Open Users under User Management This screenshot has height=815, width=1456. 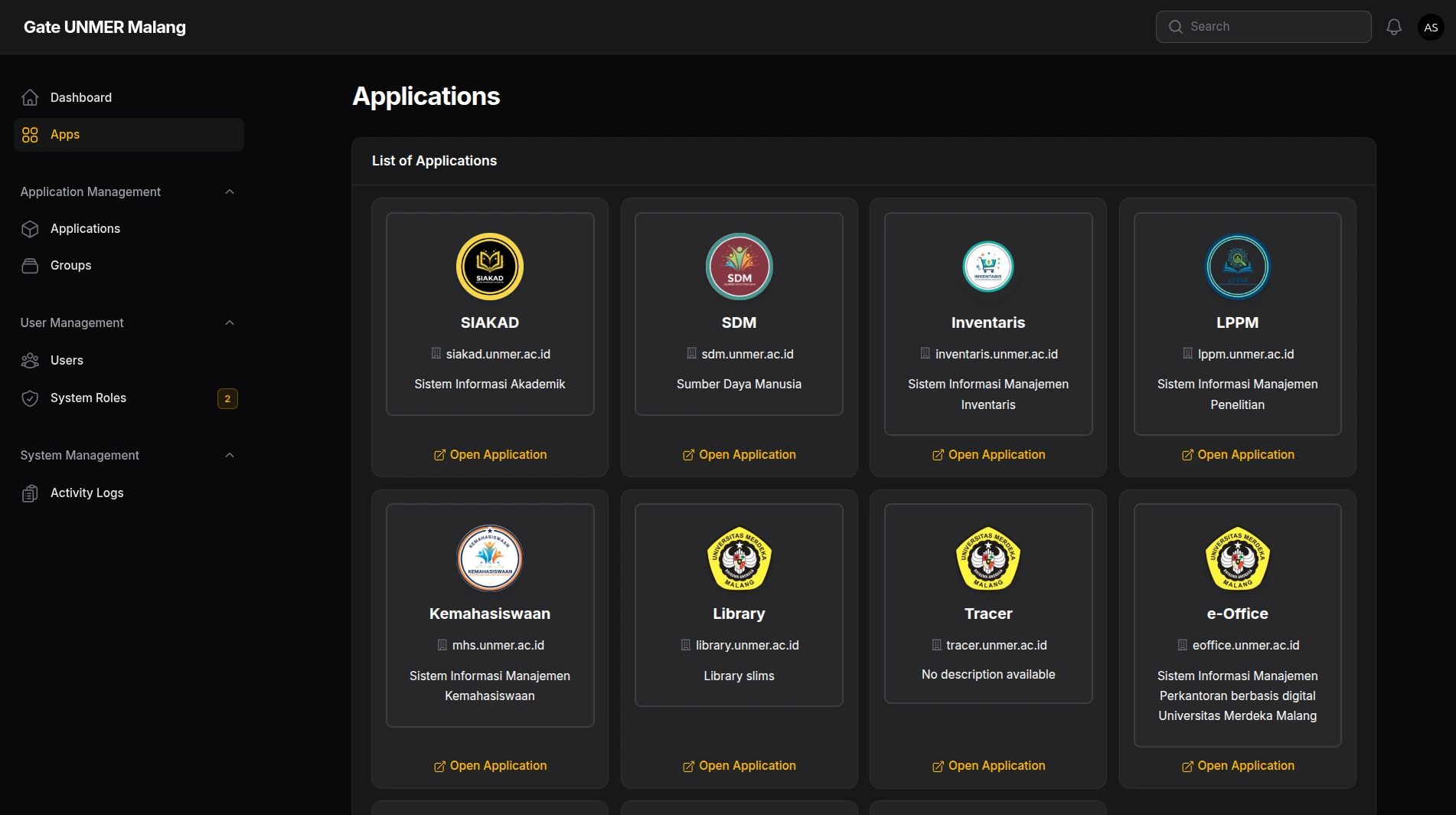[129, 361]
